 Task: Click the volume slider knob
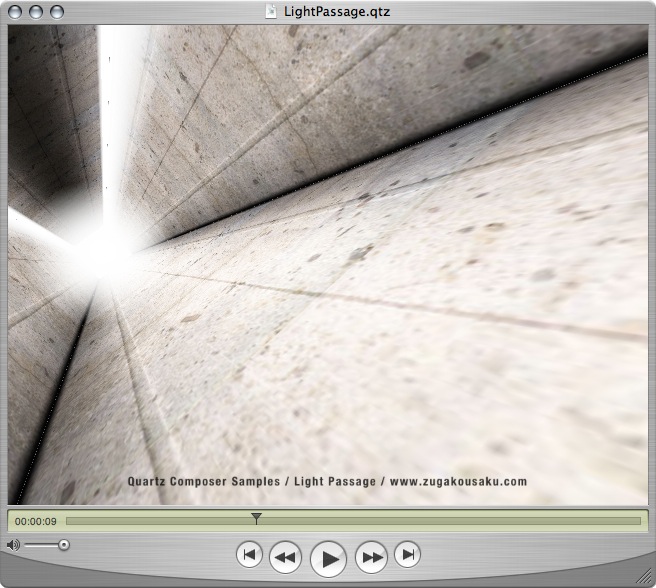(x=64, y=545)
